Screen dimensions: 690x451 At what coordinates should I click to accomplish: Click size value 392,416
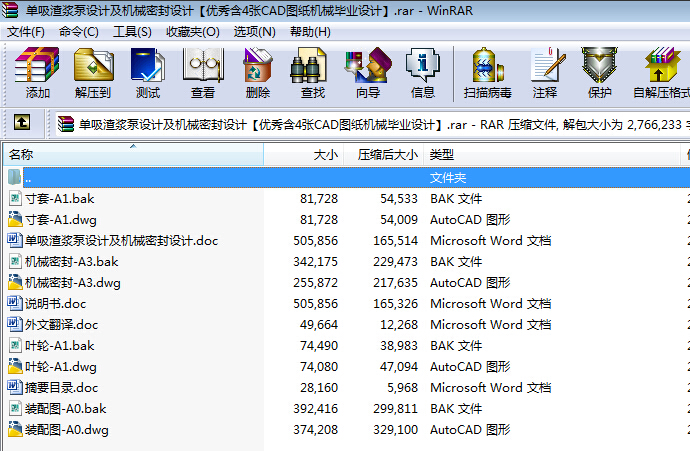316,409
